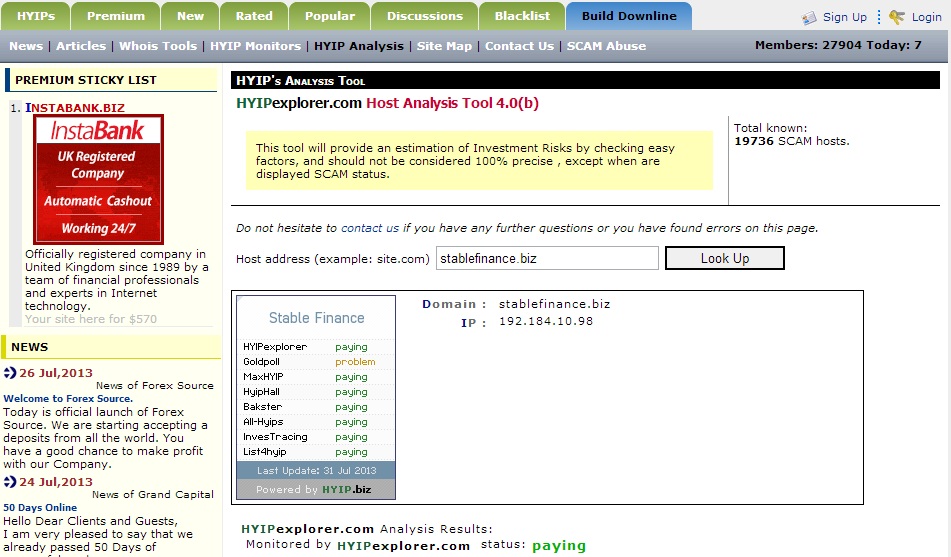Image resolution: width=951 pixels, height=557 pixels.
Task: Go to the Blacklist tab
Action: pyautogui.click(x=522, y=16)
